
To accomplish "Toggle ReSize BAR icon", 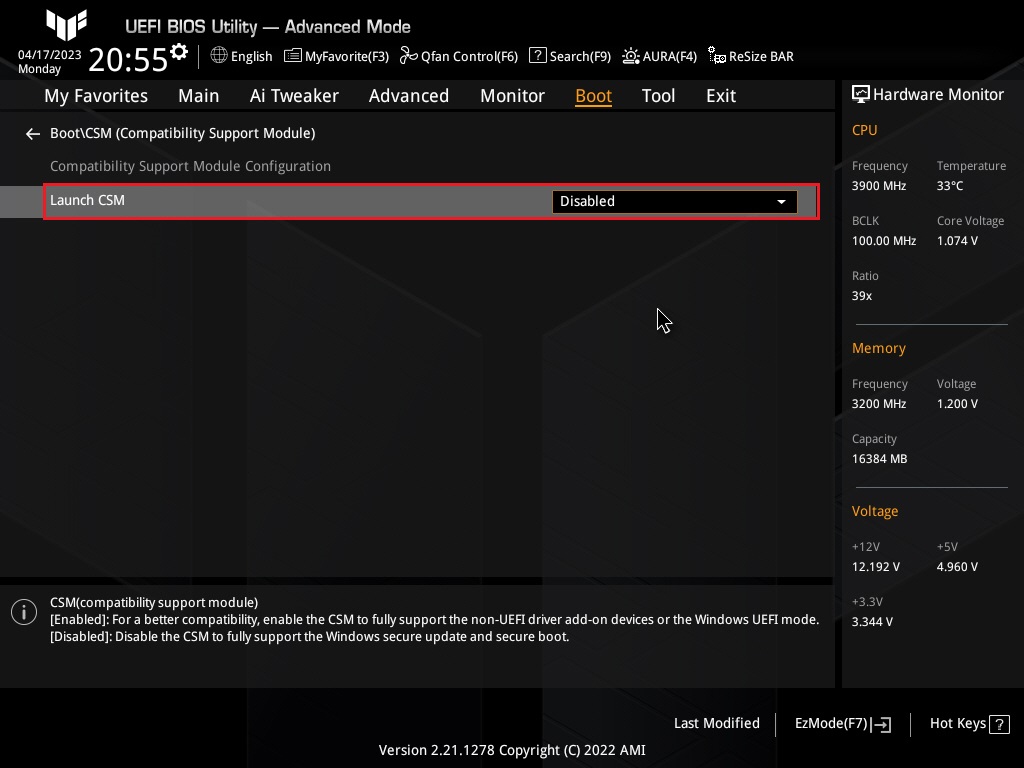I will point(717,56).
